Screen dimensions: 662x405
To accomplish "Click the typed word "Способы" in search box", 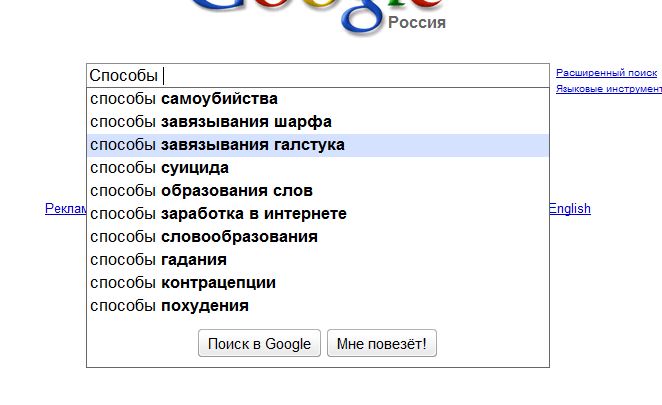I will [124, 76].
